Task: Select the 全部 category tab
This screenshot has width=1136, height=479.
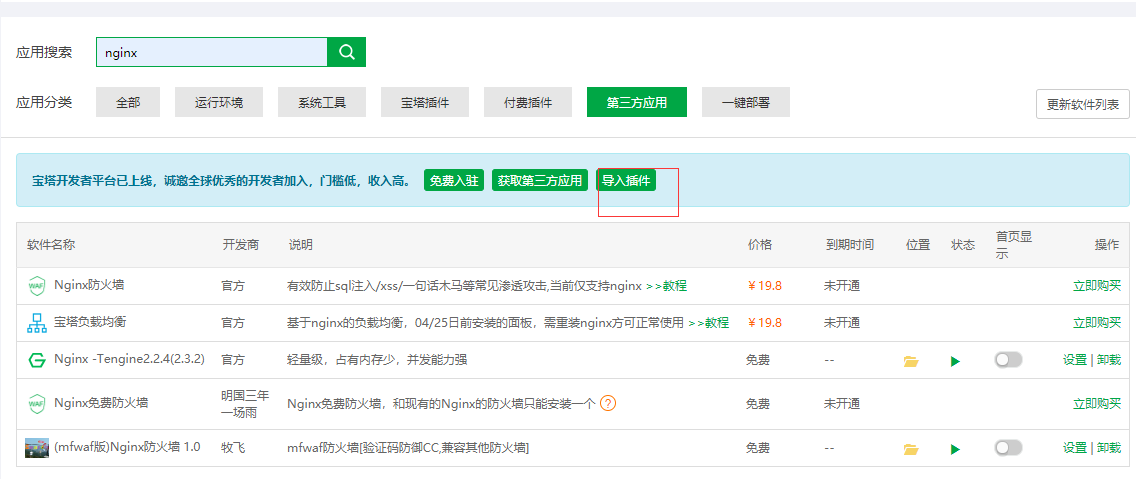Action: tap(128, 102)
